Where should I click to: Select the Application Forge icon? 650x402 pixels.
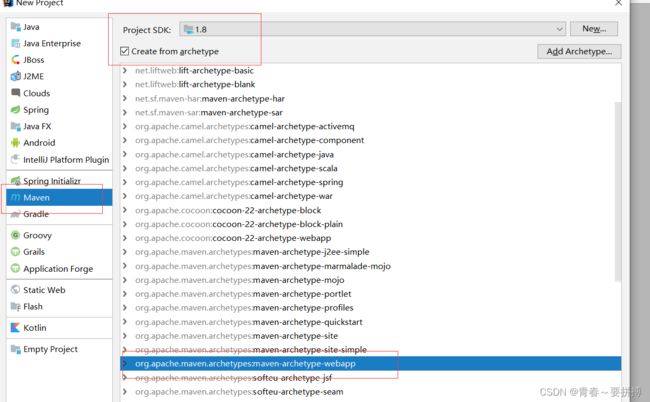[x=16, y=268]
